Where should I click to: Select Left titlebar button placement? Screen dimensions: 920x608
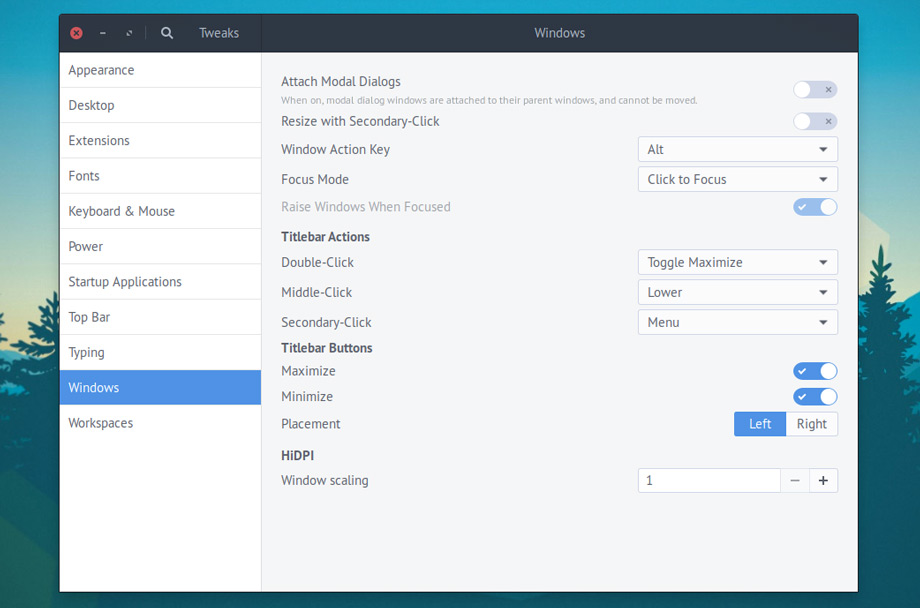760,424
